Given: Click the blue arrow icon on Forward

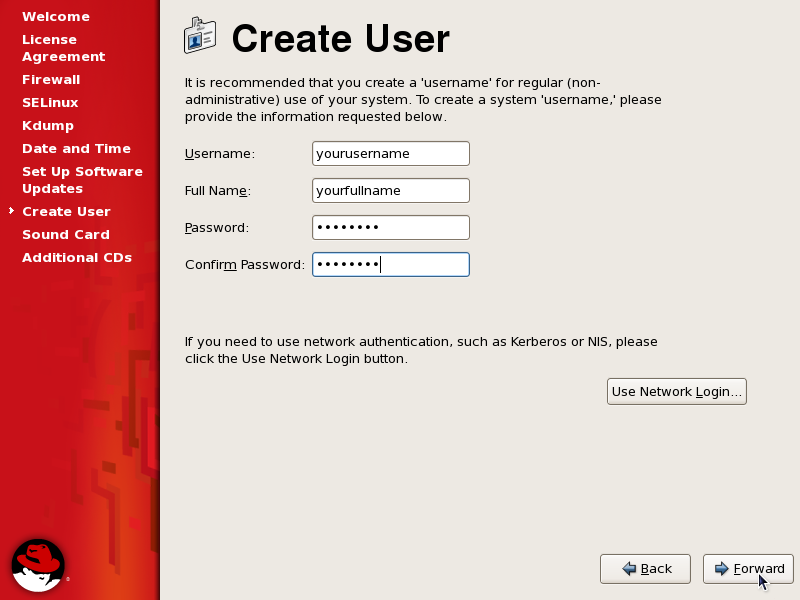Looking at the screenshot, I should coord(721,568).
